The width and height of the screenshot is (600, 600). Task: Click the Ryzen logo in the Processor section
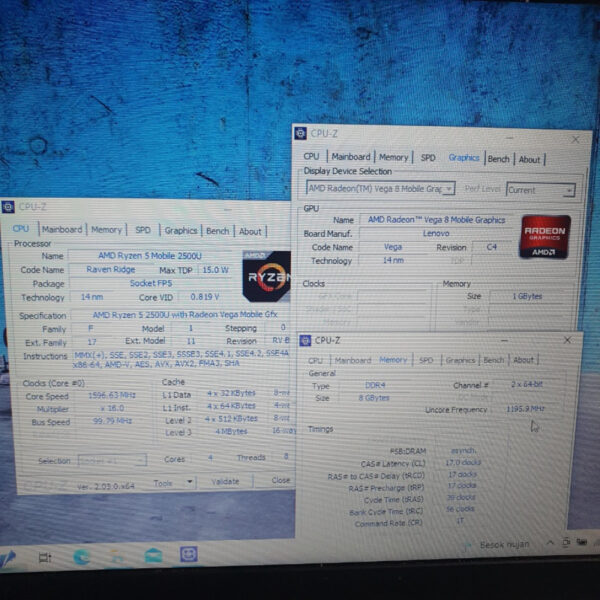click(267, 276)
